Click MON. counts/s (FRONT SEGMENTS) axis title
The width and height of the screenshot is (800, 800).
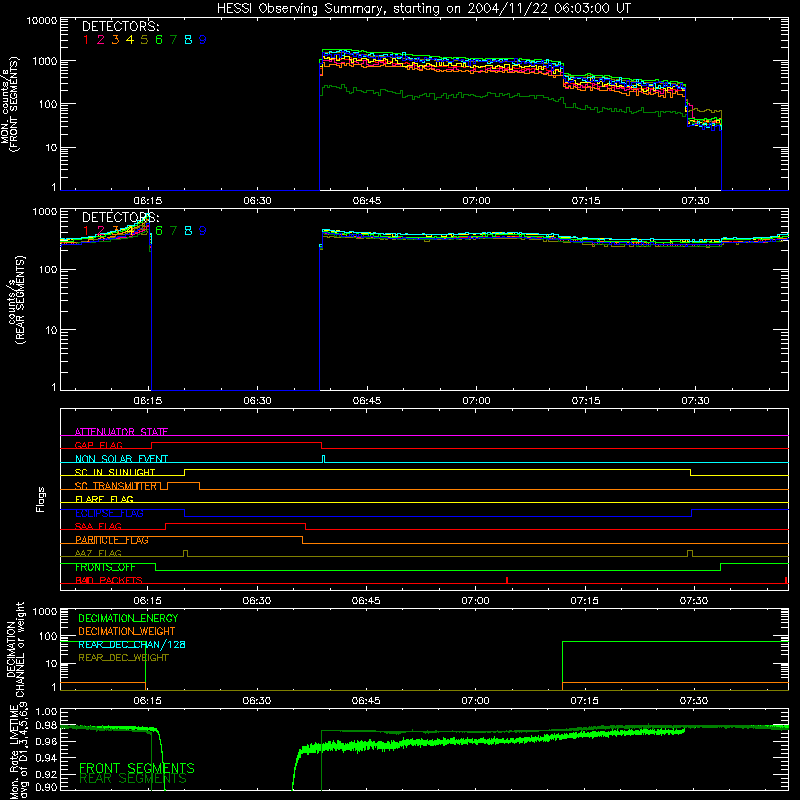click(9, 104)
